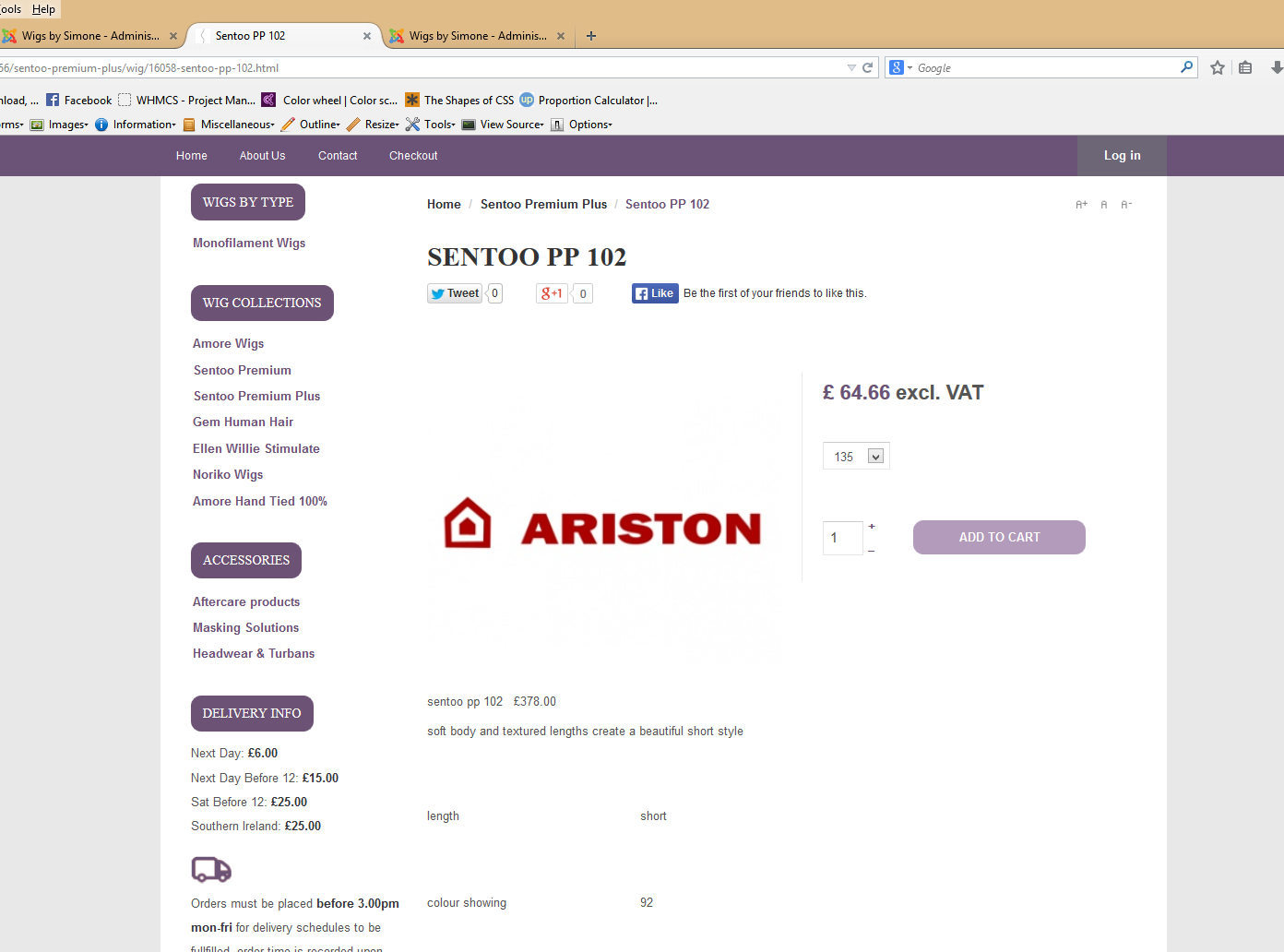Screen dimensions: 1284x952
Task: Go to Home in the purple navigation bar
Action: [x=192, y=156]
